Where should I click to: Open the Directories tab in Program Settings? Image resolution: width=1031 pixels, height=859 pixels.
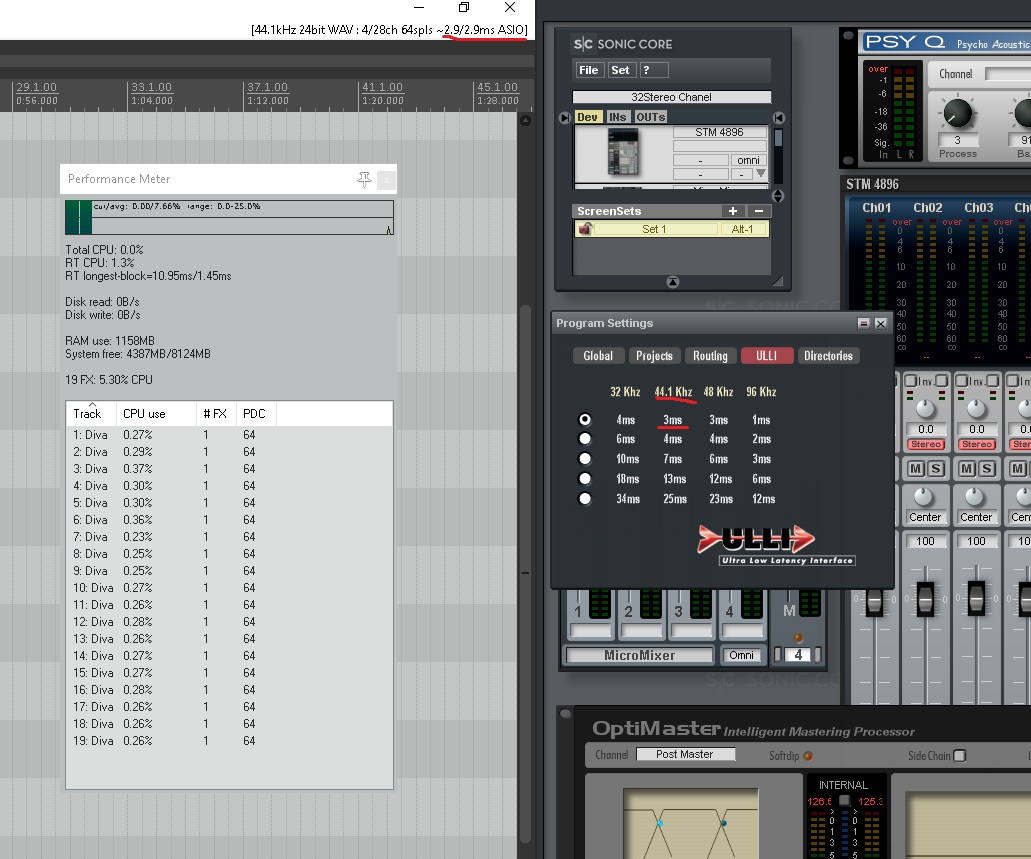[828, 356]
